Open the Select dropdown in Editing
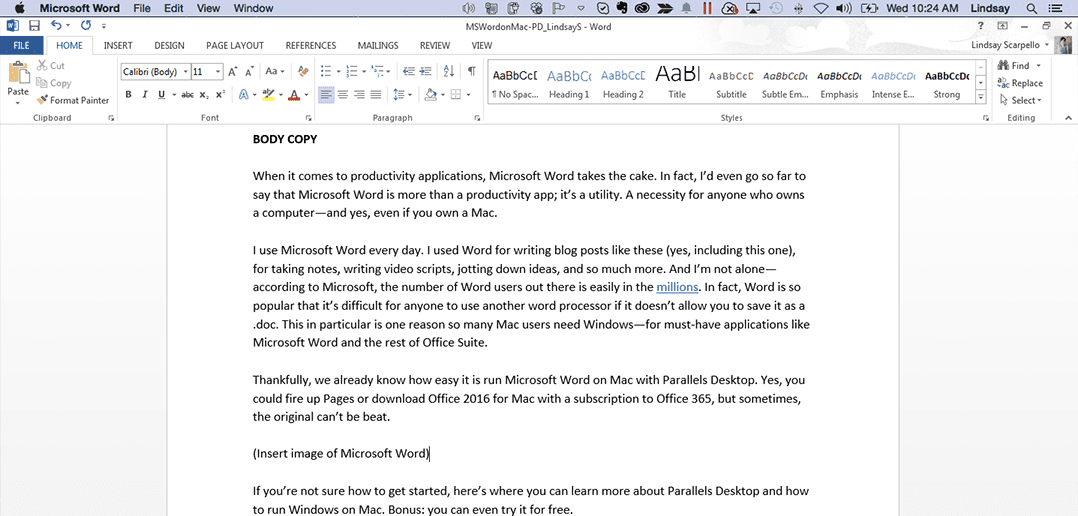Screen dimensions: 1078x516 [x=1021, y=100]
